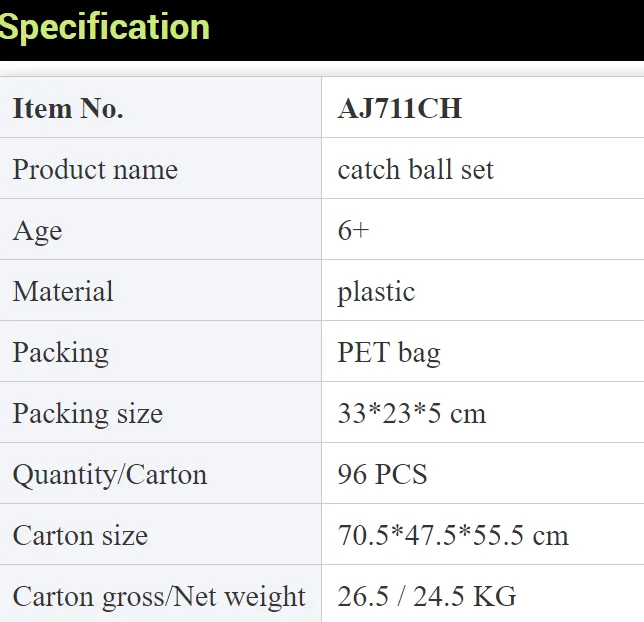Image resolution: width=644 pixels, height=622 pixels.
Task: Click the Carton size label
Action: tap(80, 535)
